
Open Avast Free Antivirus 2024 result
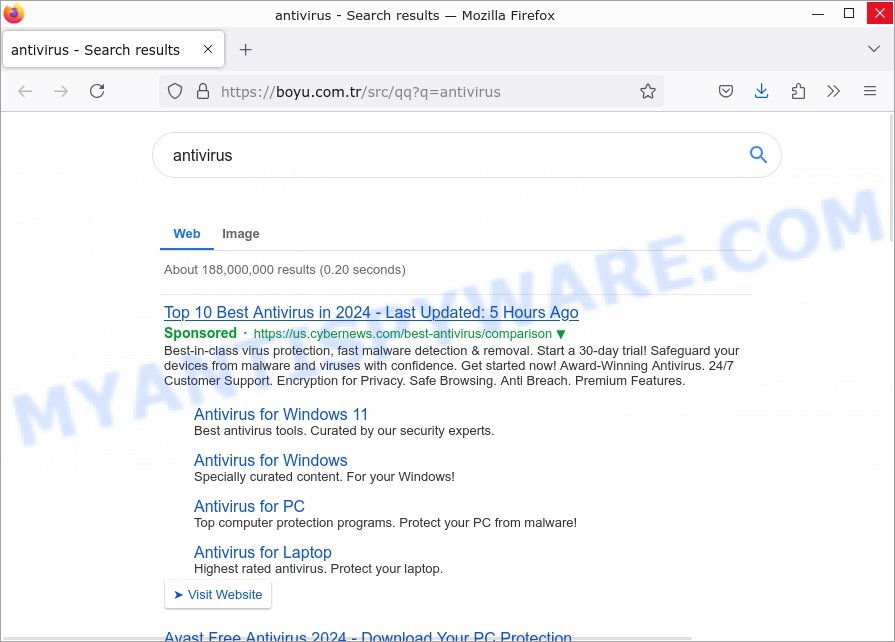[368, 636]
